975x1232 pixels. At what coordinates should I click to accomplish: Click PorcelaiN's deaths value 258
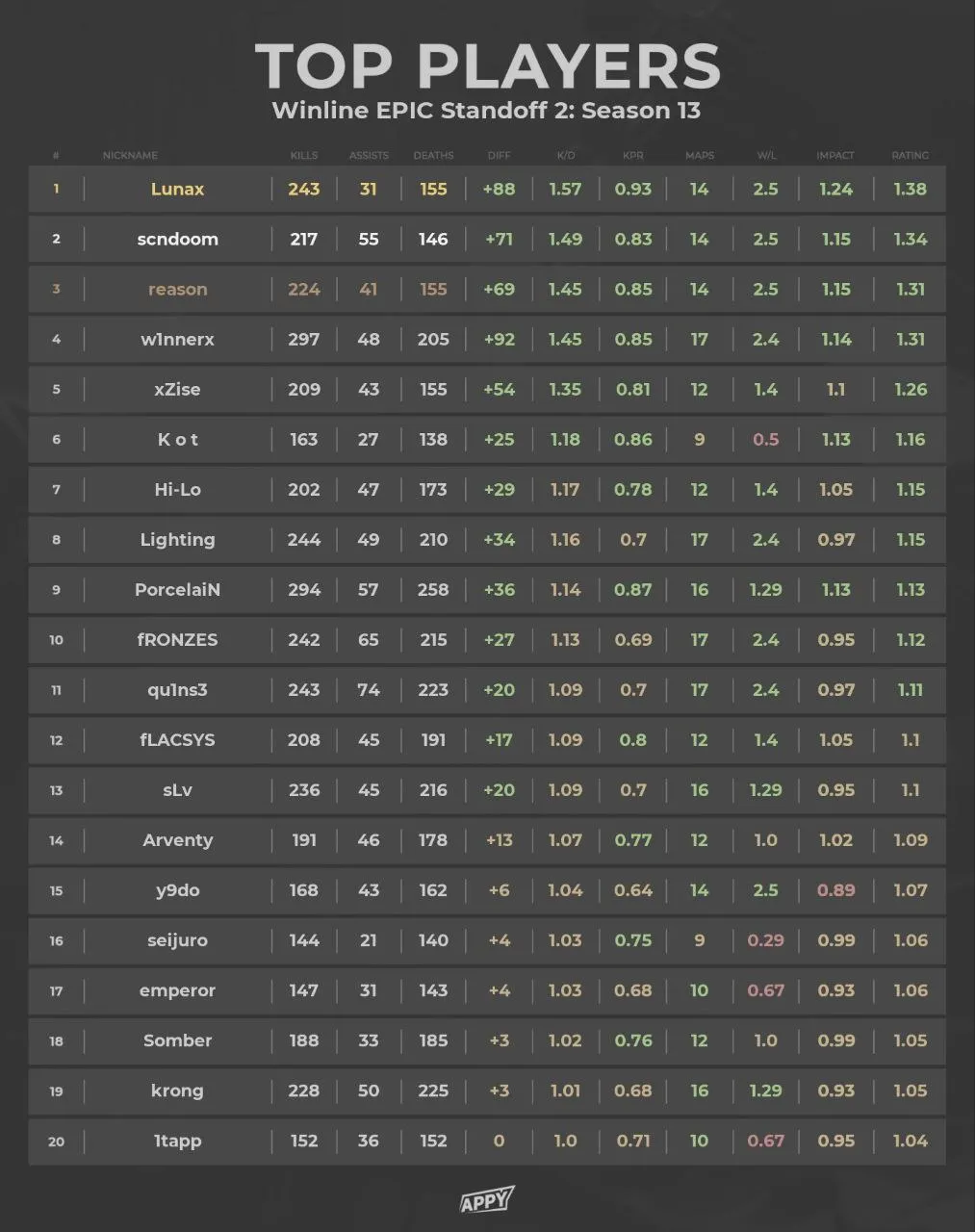tap(433, 589)
